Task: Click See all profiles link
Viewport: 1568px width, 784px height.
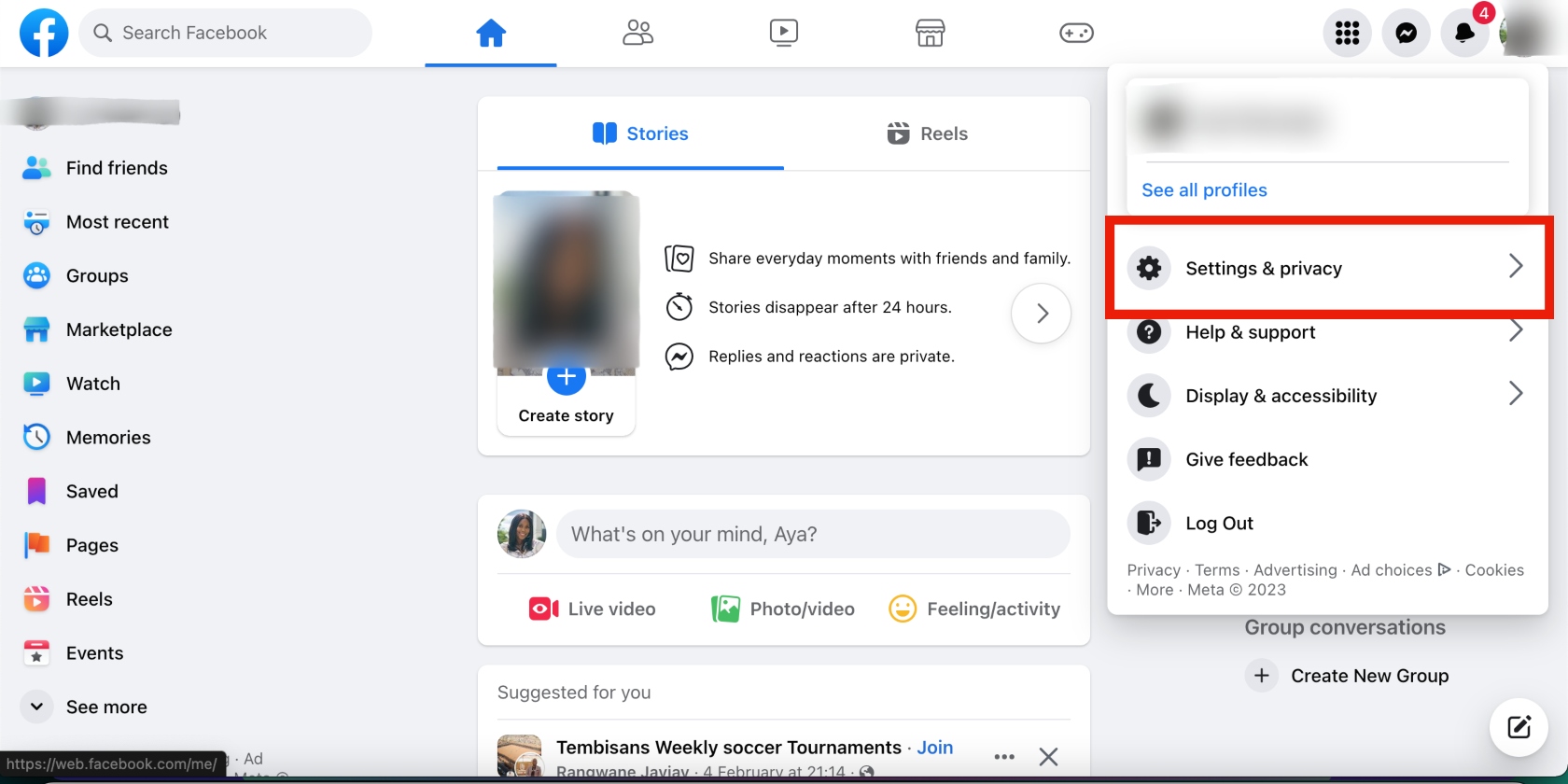Action: coord(1204,190)
